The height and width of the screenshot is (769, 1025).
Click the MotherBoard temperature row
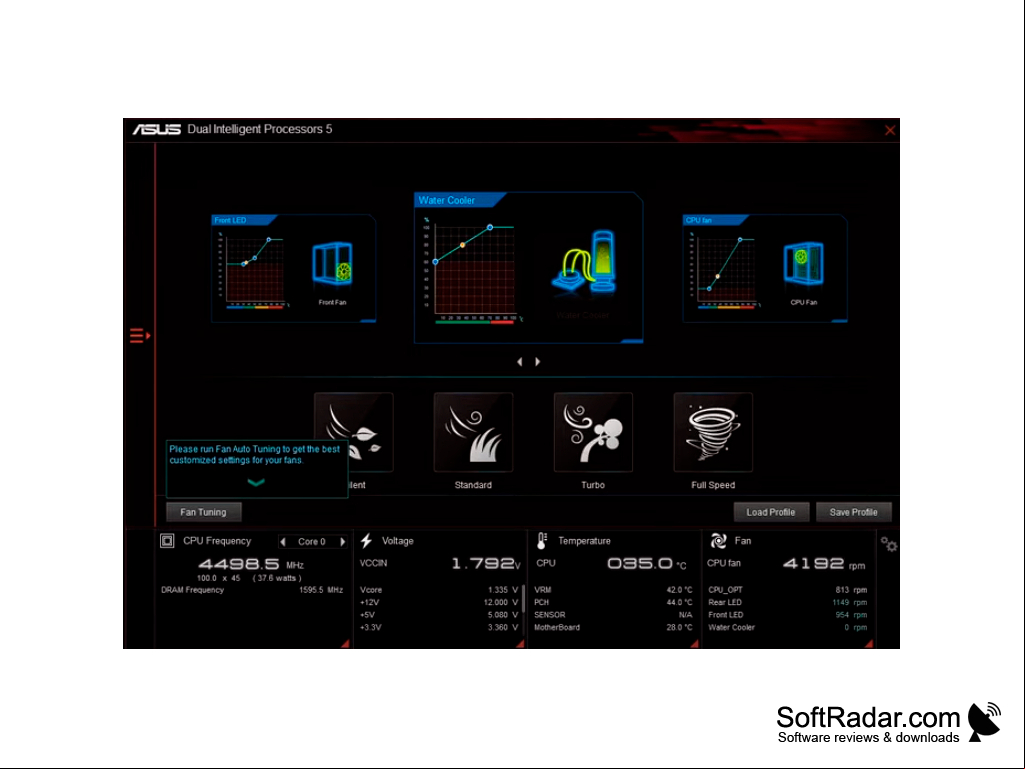click(613, 627)
